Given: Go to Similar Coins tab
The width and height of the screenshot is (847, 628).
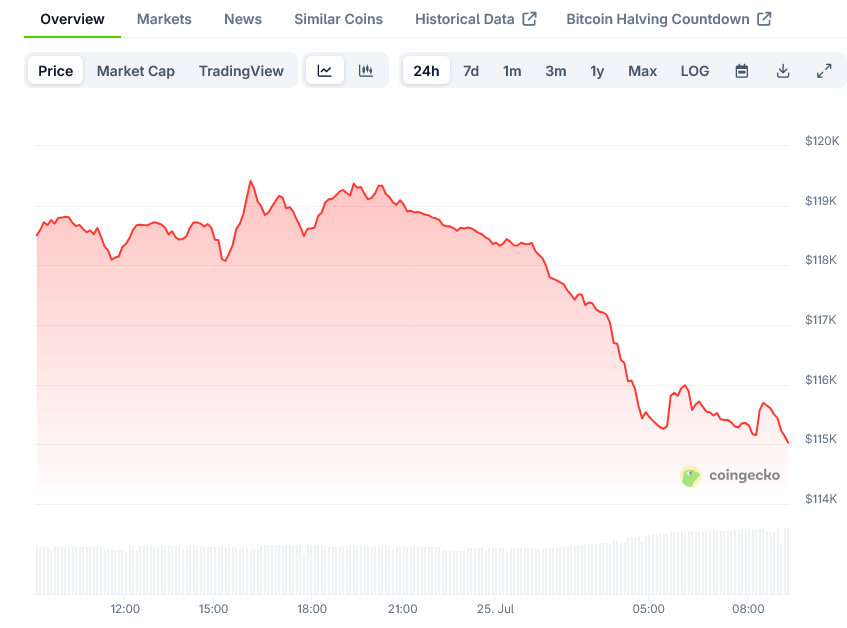Looking at the screenshot, I should tap(339, 19).
